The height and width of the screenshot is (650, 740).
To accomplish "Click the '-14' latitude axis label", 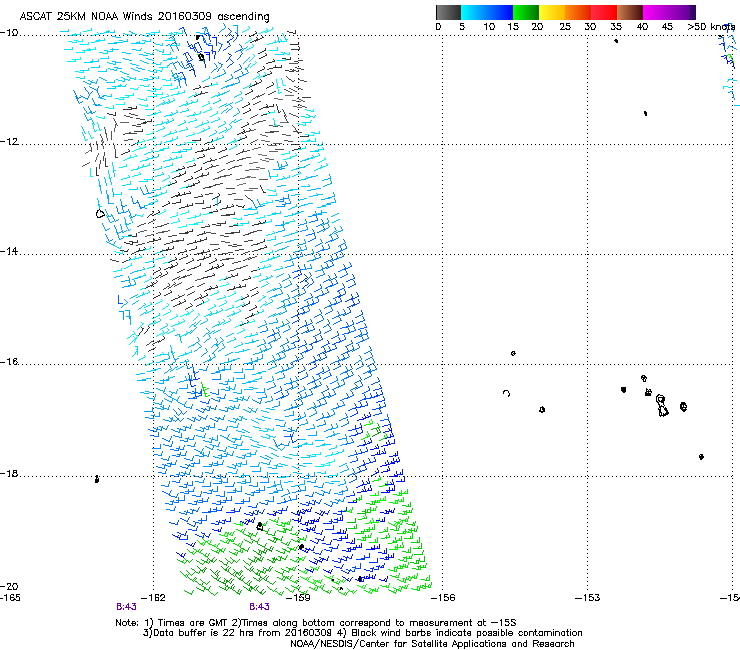I will pos(9,251).
